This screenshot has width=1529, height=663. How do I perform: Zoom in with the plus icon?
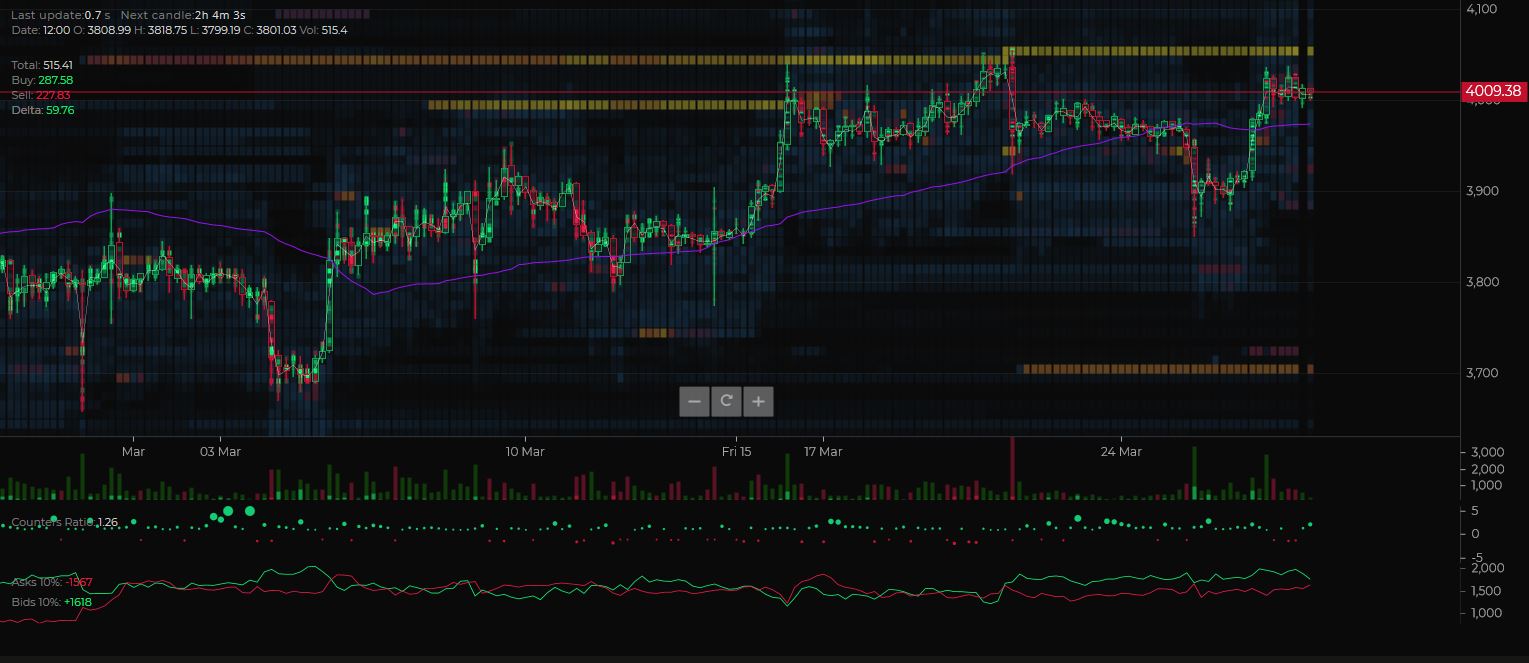(x=758, y=401)
